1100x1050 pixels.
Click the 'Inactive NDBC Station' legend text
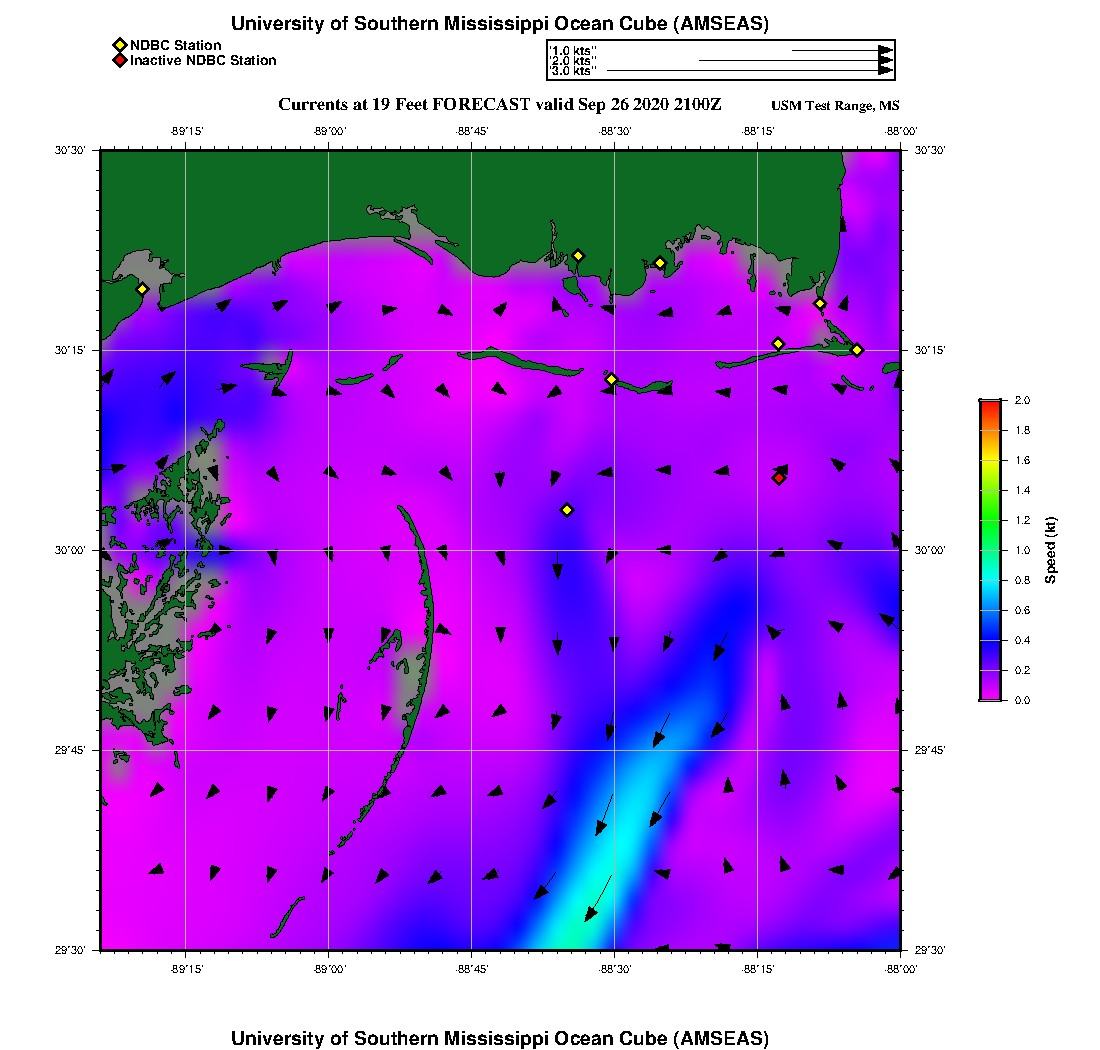[203, 61]
